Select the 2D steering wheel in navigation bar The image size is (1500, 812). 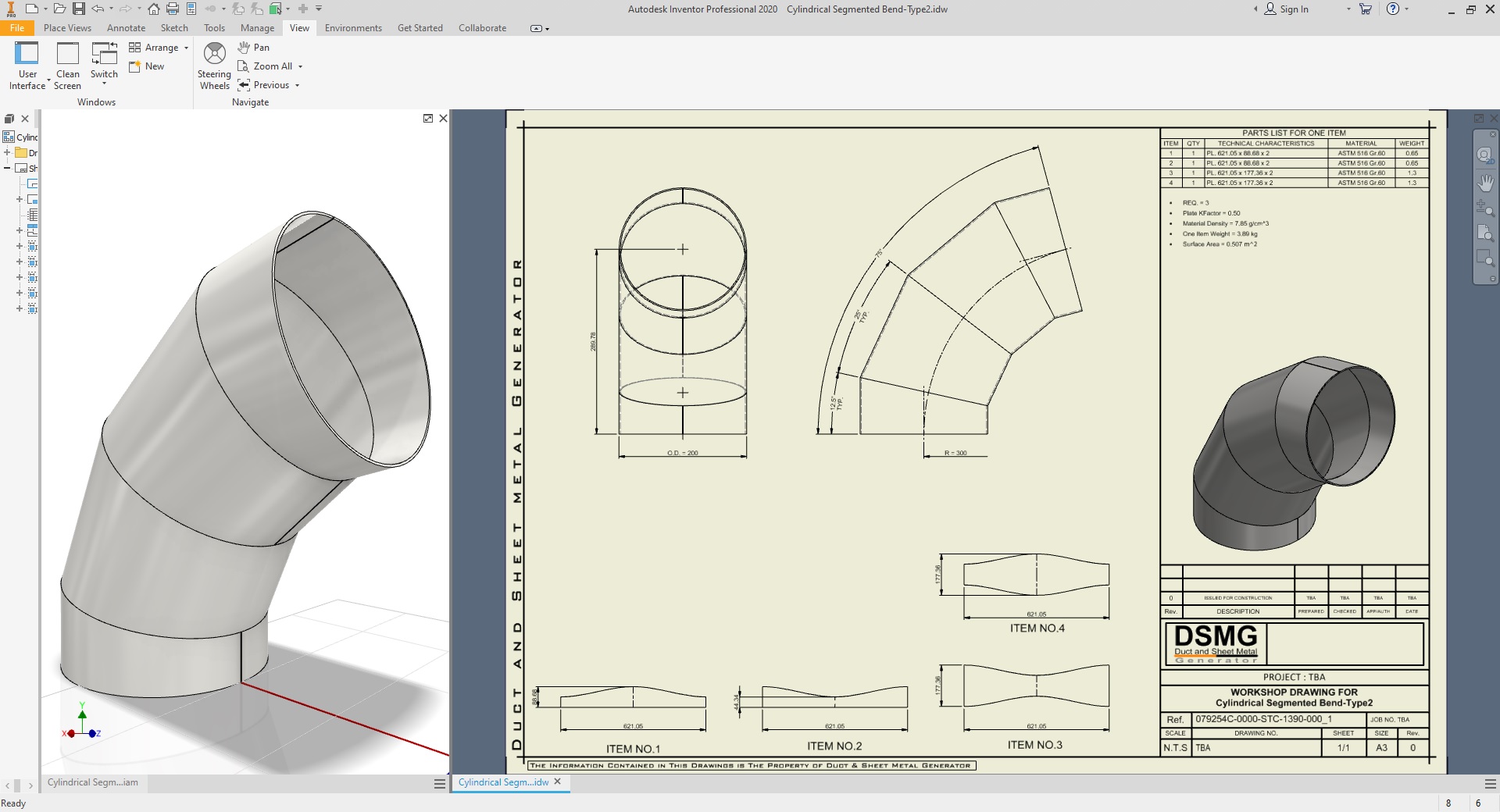(x=1484, y=155)
